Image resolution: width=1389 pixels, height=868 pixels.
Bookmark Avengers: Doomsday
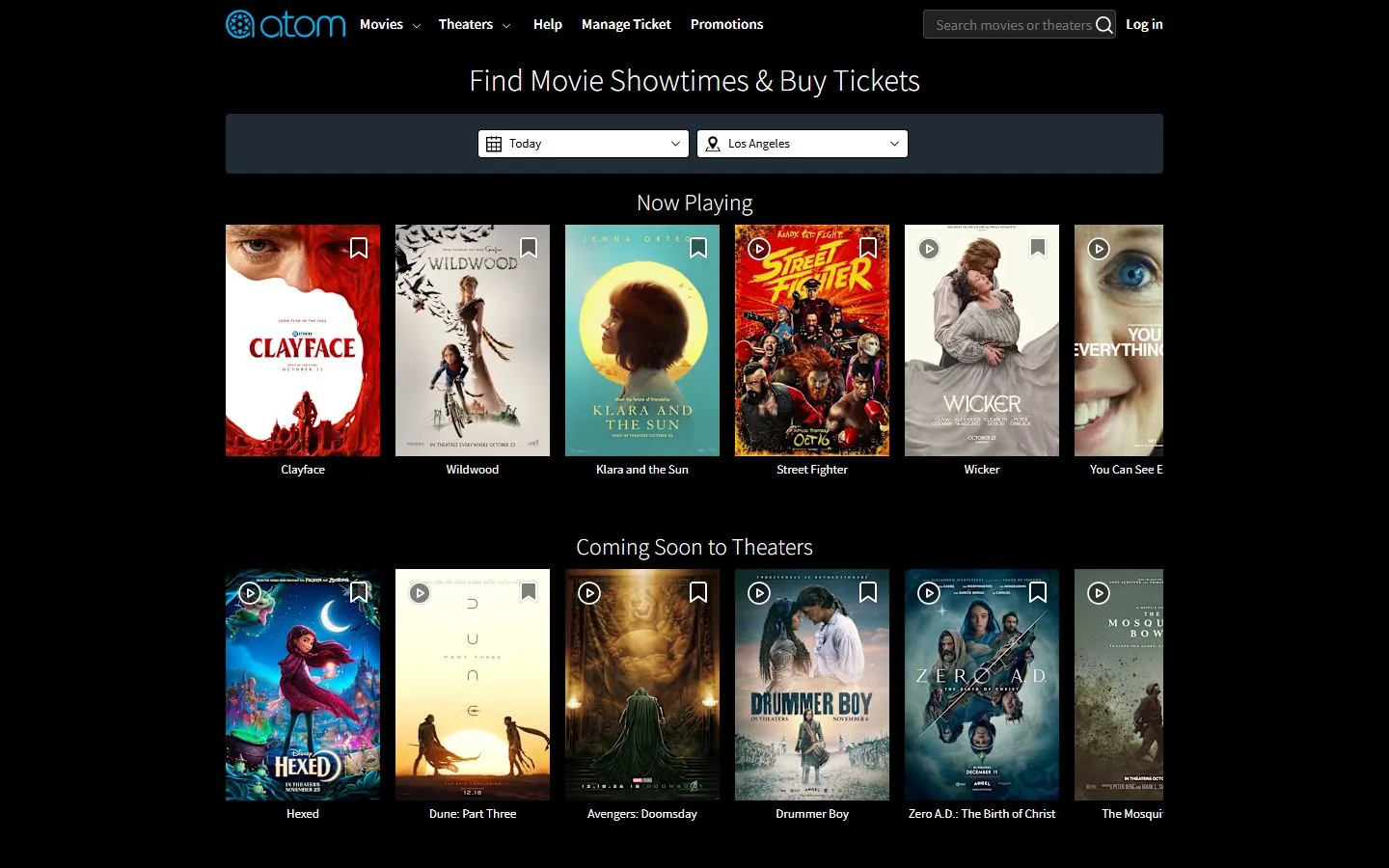point(698,592)
